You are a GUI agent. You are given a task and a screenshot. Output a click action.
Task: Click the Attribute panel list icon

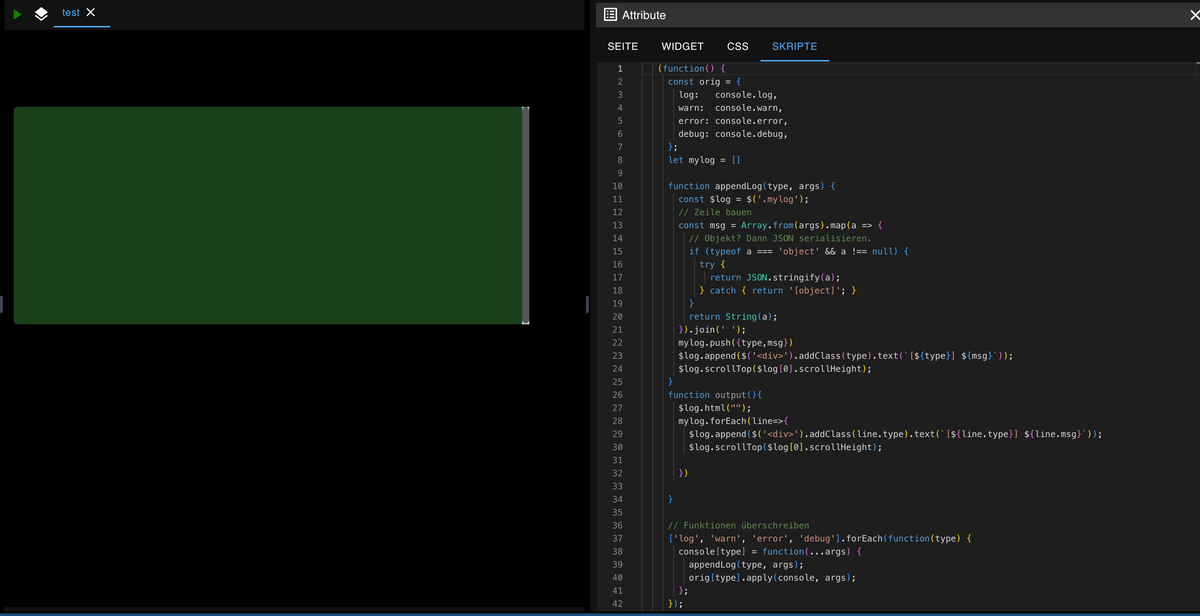tap(610, 15)
